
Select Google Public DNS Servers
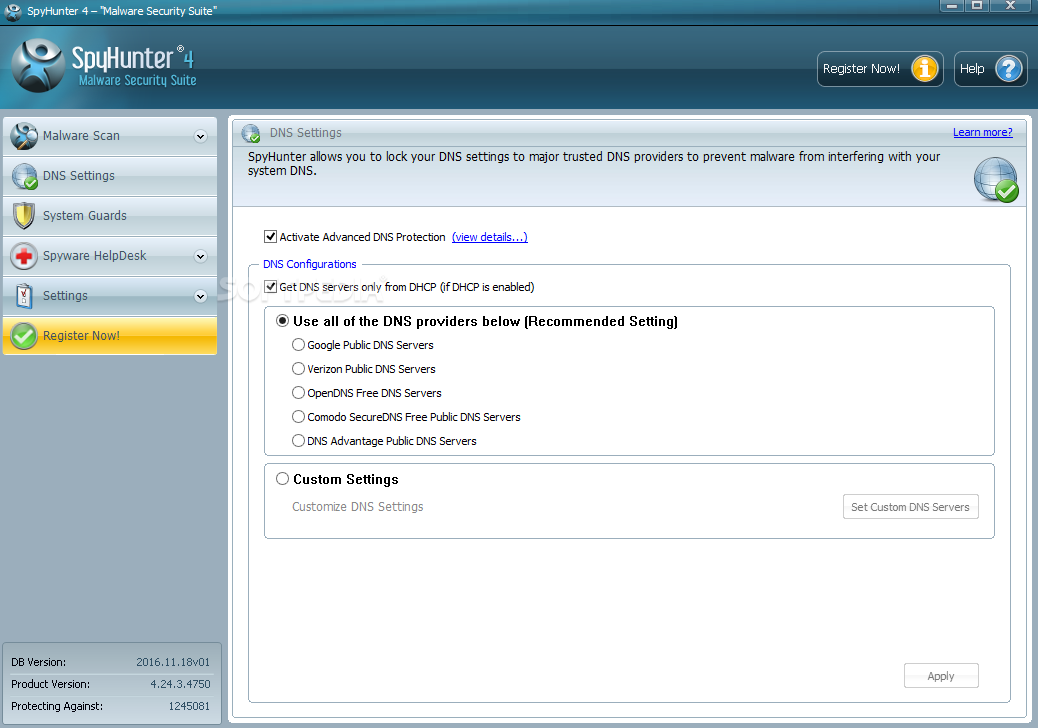click(x=299, y=345)
